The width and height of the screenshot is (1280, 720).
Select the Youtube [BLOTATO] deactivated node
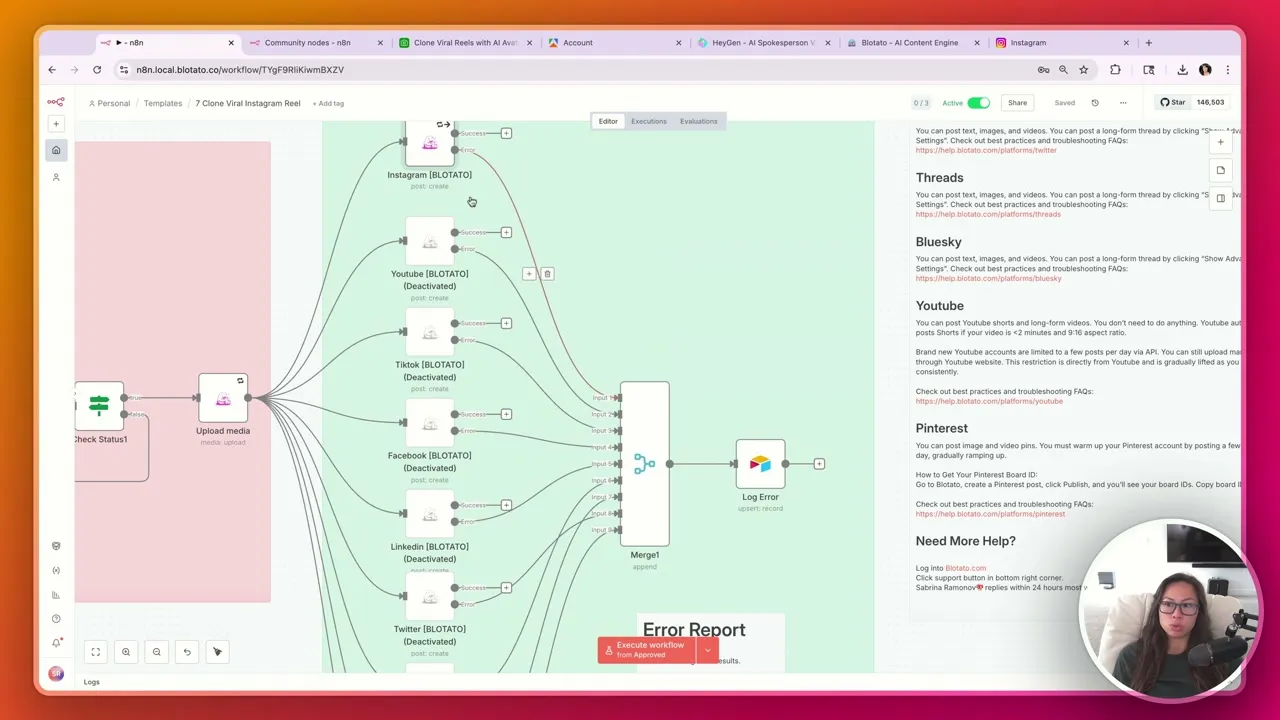[x=430, y=241]
